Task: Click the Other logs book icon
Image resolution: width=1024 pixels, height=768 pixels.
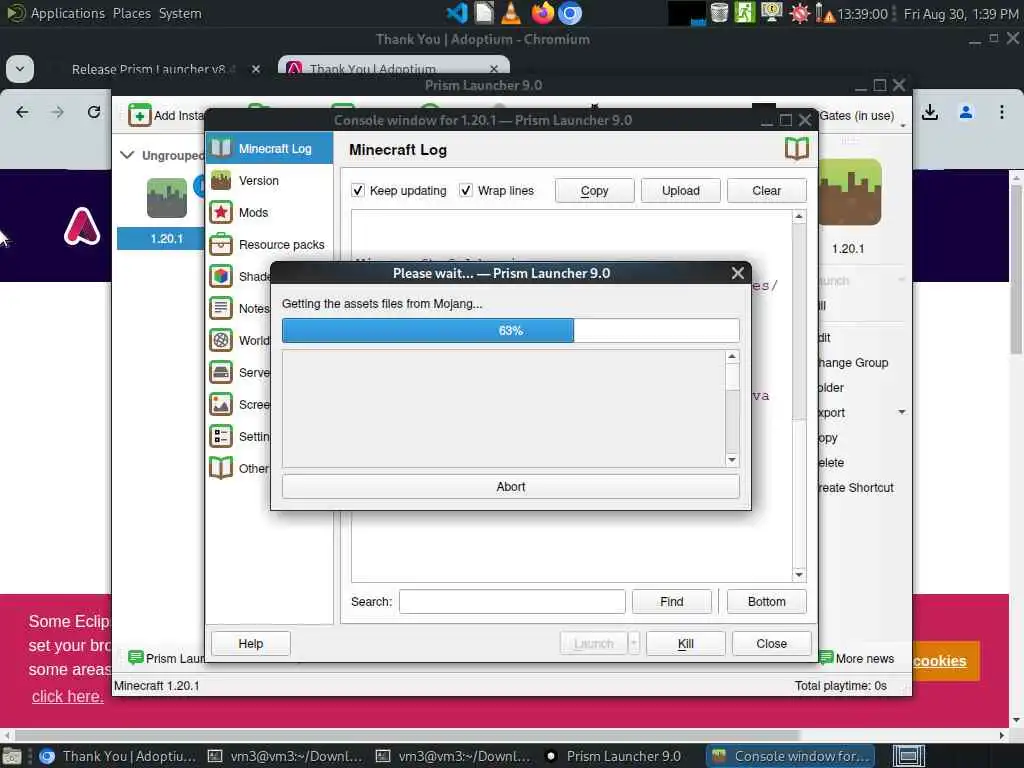Action: pos(221,468)
